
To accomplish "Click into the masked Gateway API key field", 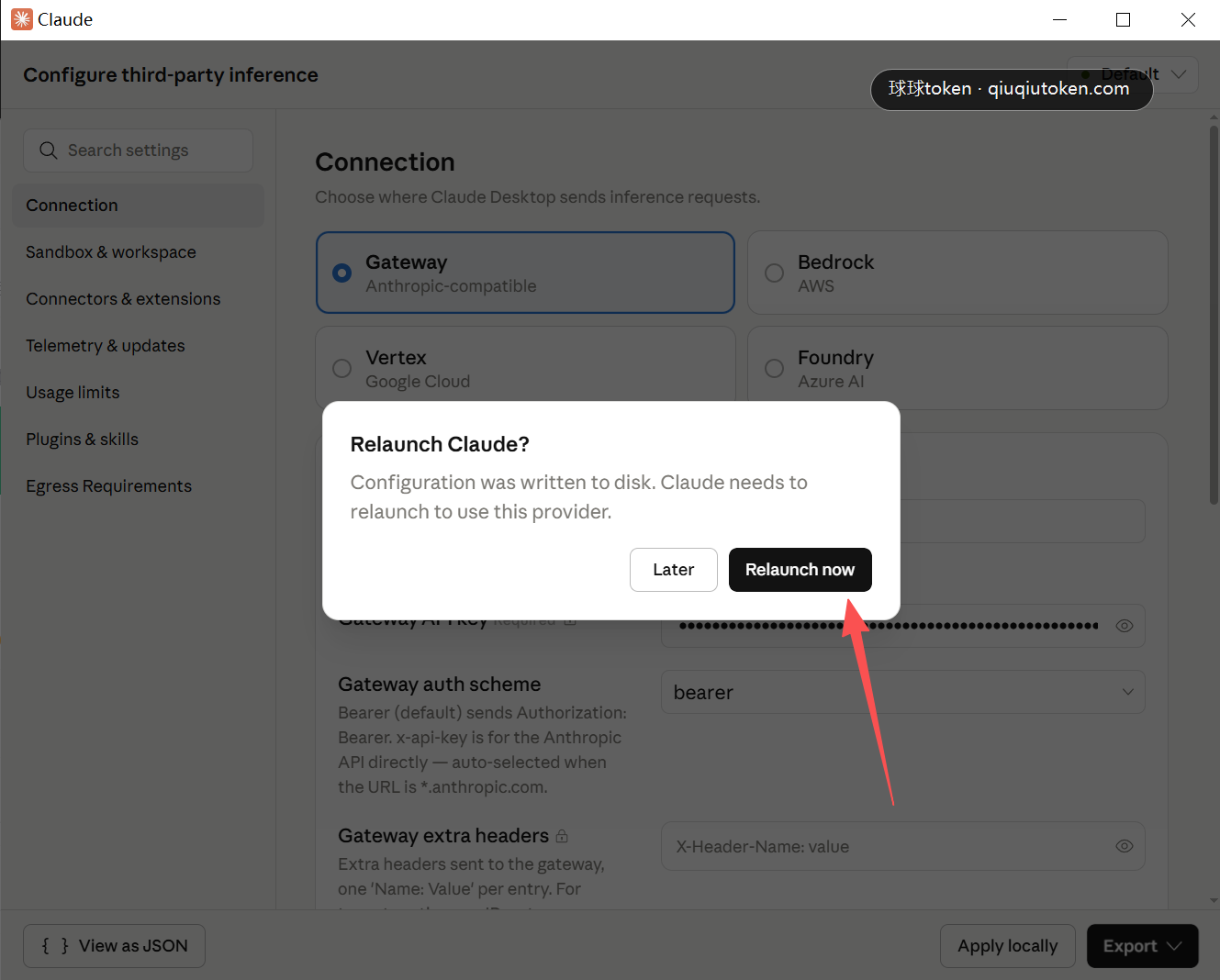I will 903,626.
